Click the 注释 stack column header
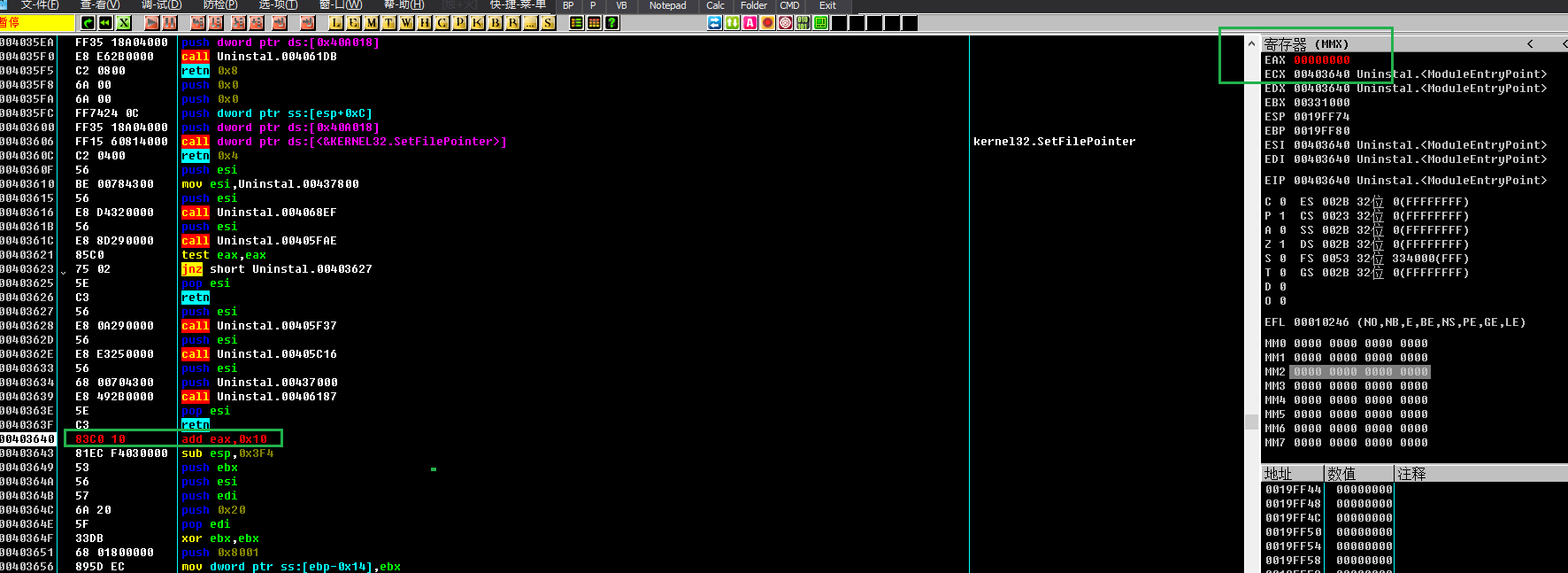This screenshot has height=573, width=1568. pyautogui.click(x=1480, y=474)
